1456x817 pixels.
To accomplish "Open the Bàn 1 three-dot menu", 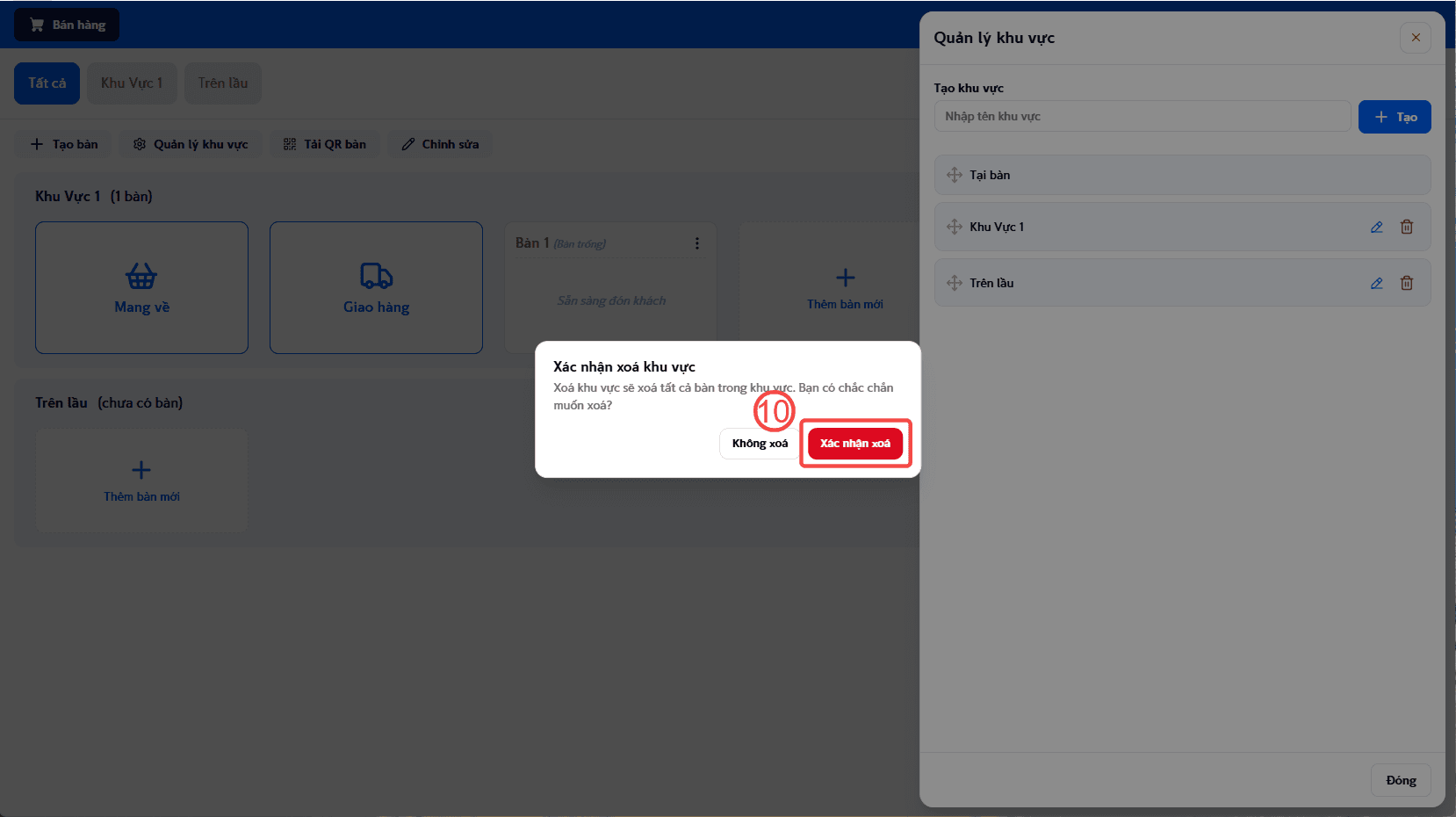I will tap(697, 243).
